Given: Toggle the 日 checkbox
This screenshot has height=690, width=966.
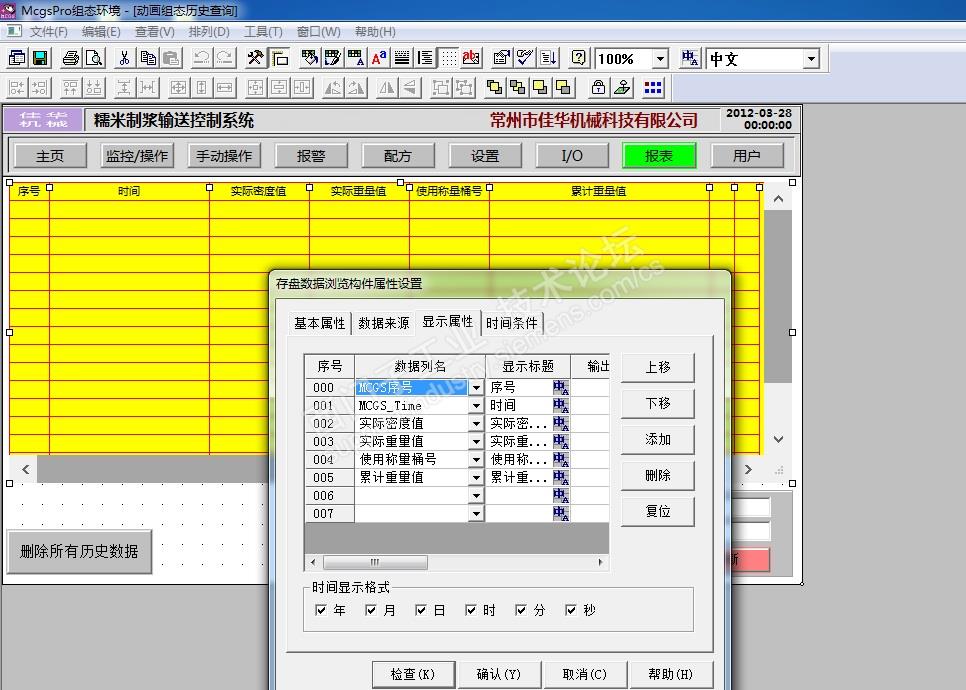Looking at the screenshot, I should click(421, 610).
